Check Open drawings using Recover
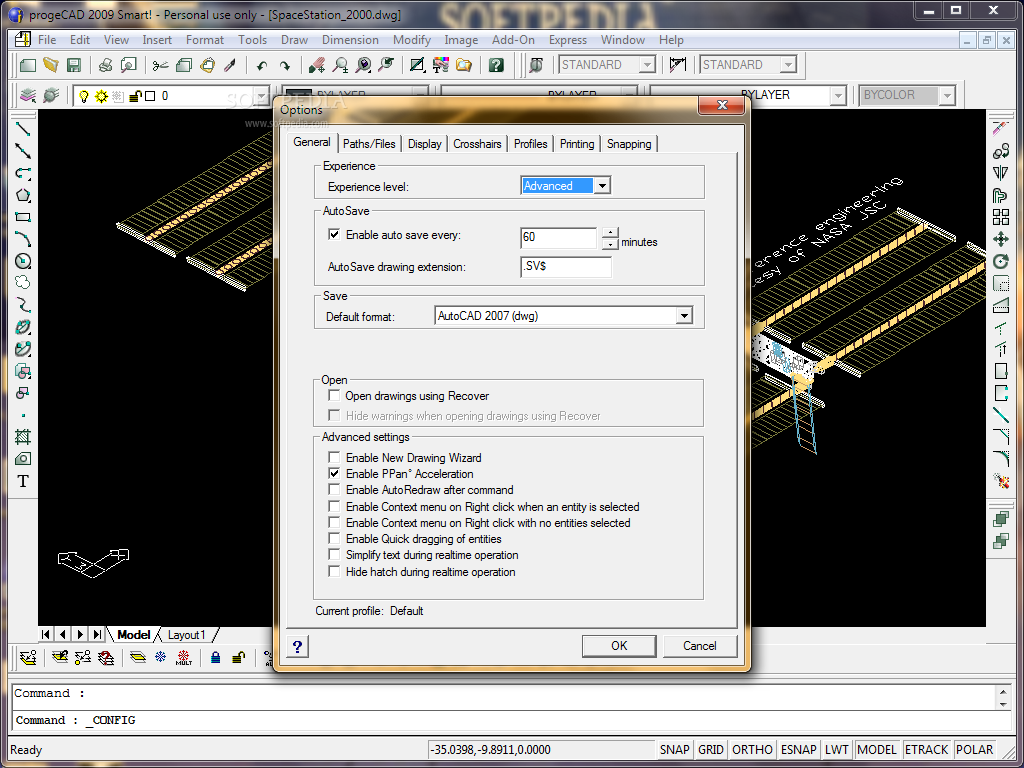Screen dimensions: 1024x768 tap(334, 395)
